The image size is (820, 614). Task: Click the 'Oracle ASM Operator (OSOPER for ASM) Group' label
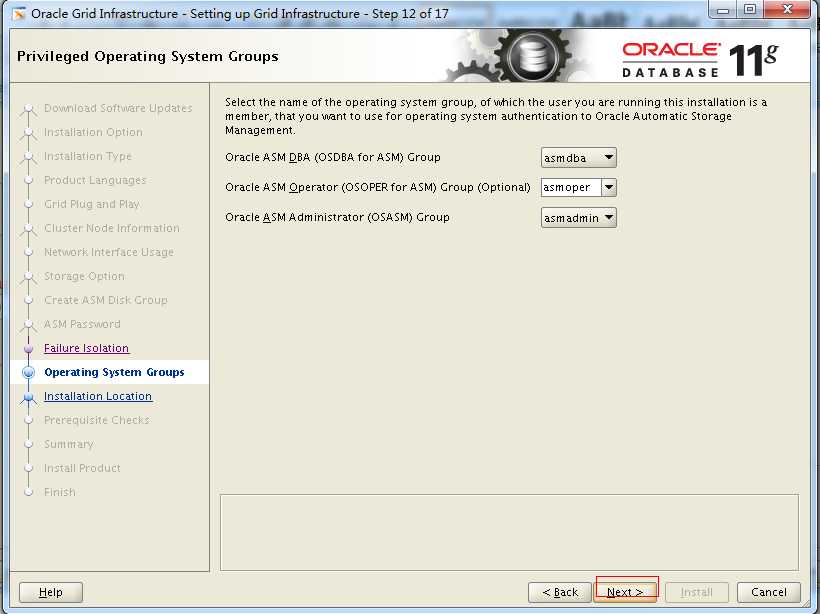click(x=378, y=187)
